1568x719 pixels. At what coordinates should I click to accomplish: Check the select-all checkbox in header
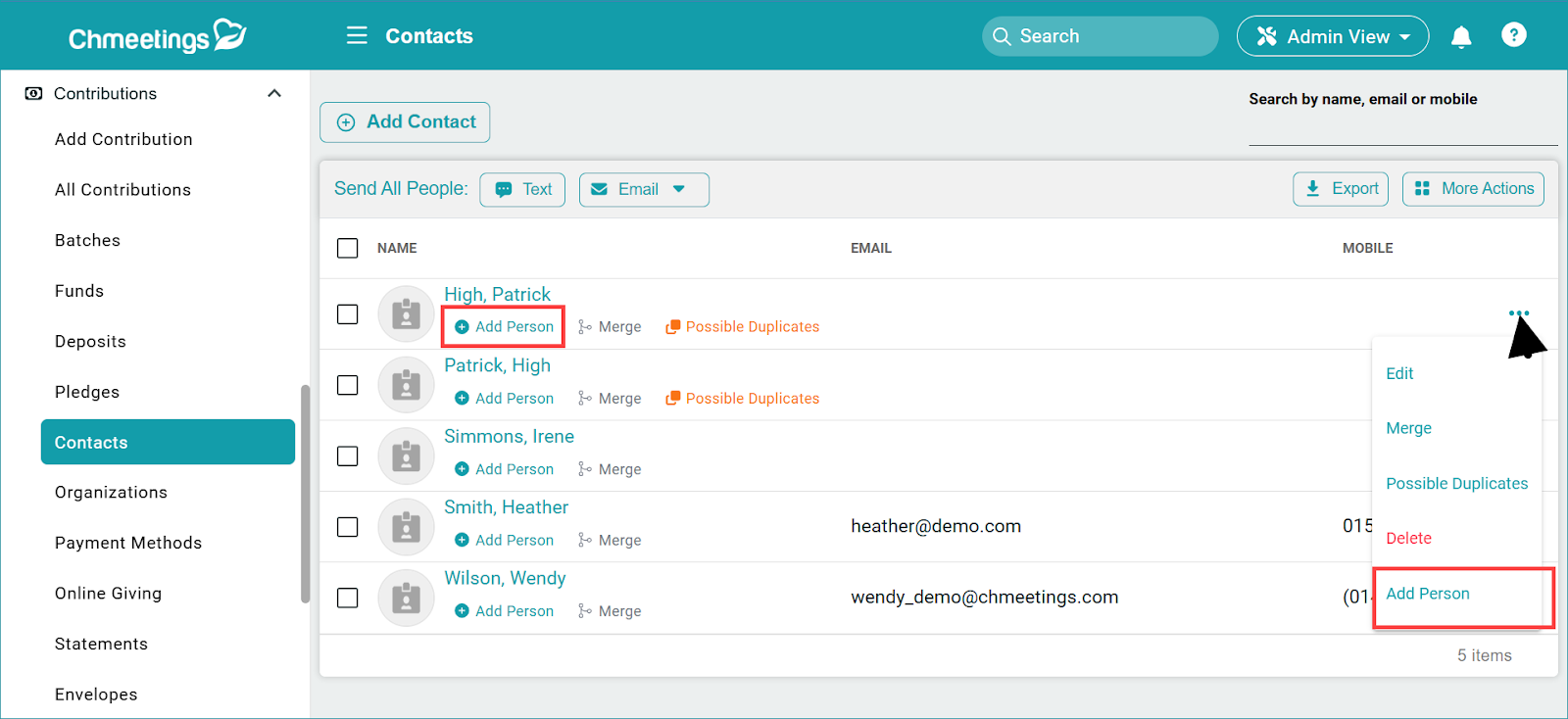point(348,248)
